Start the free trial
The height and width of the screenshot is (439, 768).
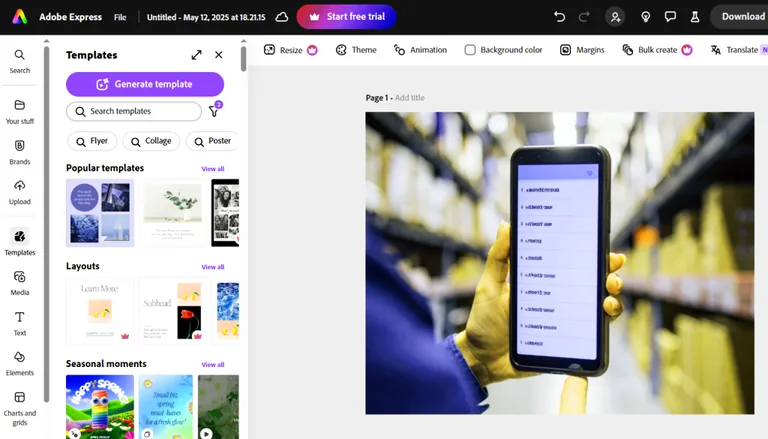pos(346,17)
